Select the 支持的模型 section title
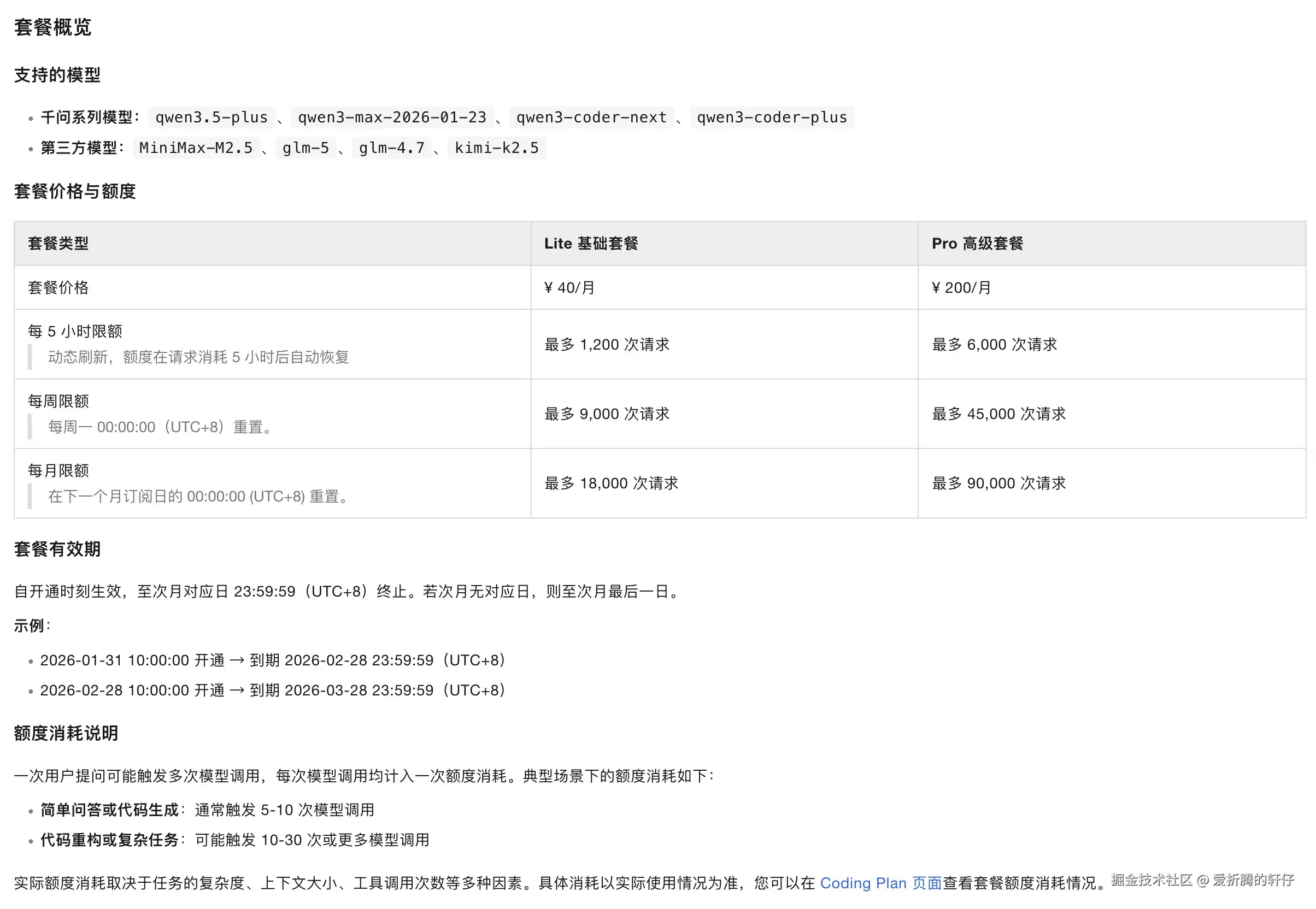The height and width of the screenshot is (909, 1316). point(57,75)
